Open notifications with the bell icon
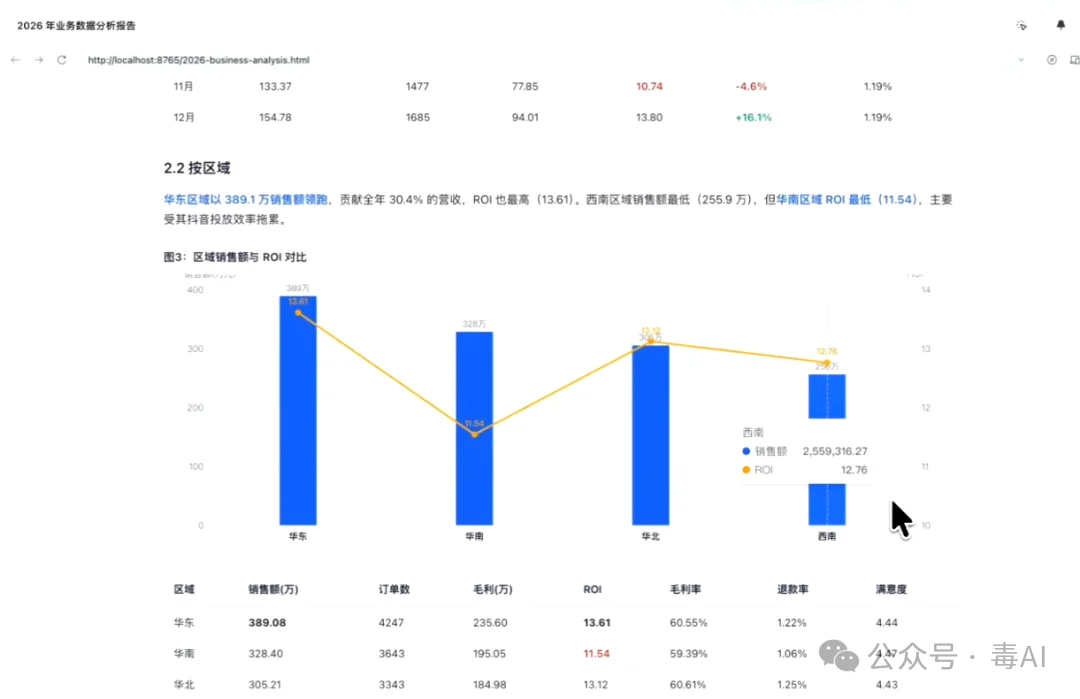Viewport: 1080px width, 699px height. [1061, 25]
